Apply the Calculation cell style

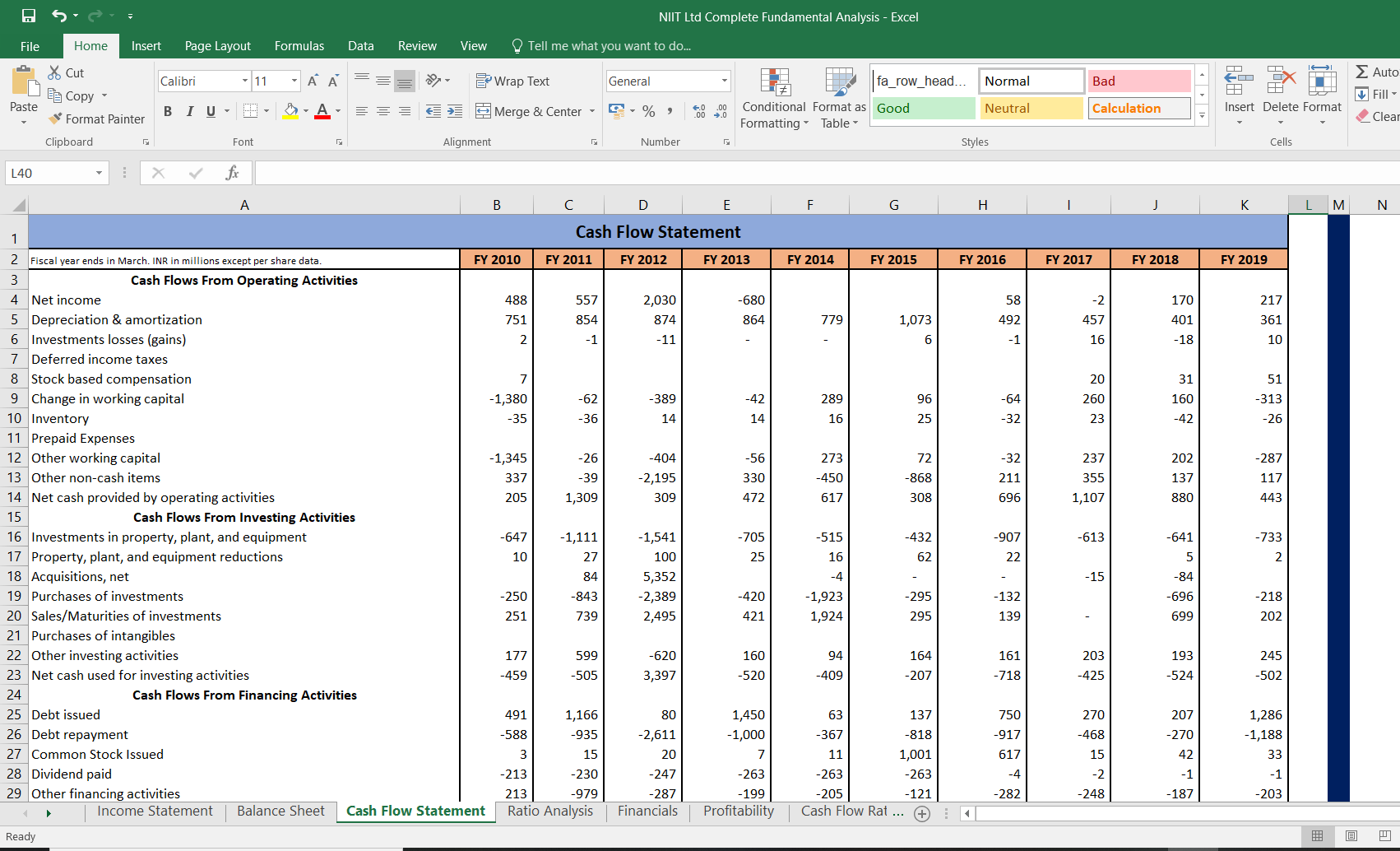tap(1139, 108)
